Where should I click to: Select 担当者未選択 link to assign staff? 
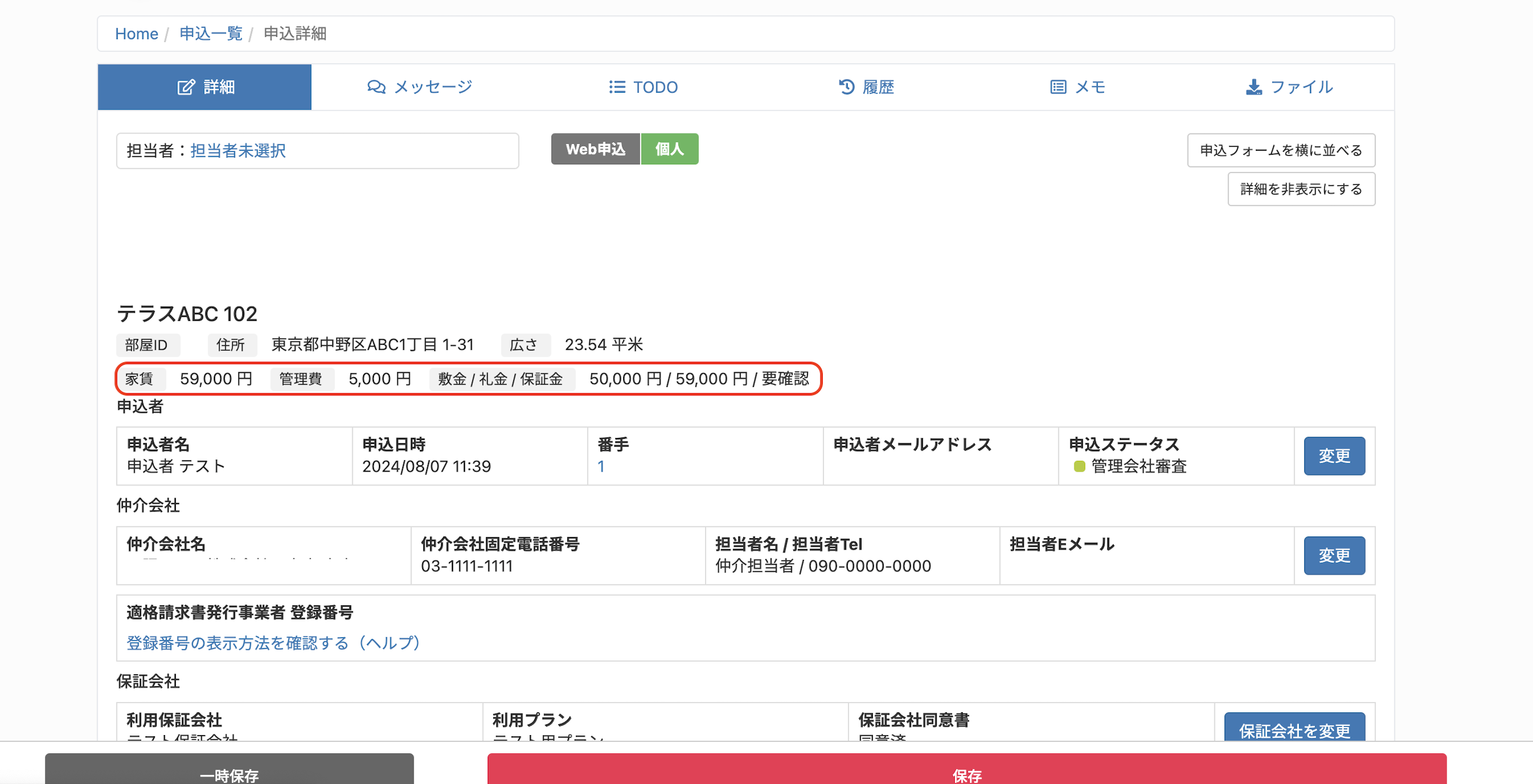237,151
